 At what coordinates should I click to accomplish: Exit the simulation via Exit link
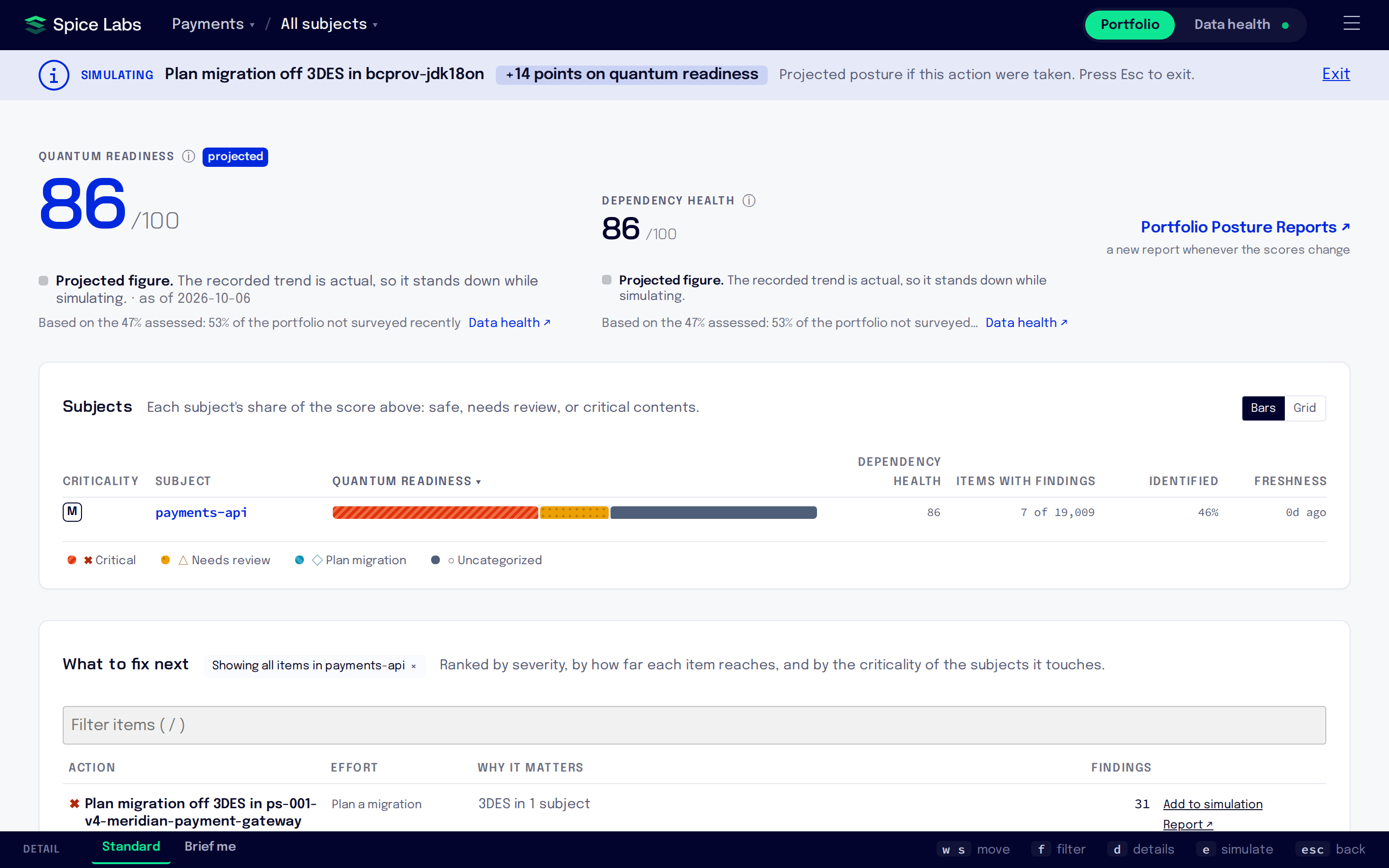click(x=1335, y=74)
